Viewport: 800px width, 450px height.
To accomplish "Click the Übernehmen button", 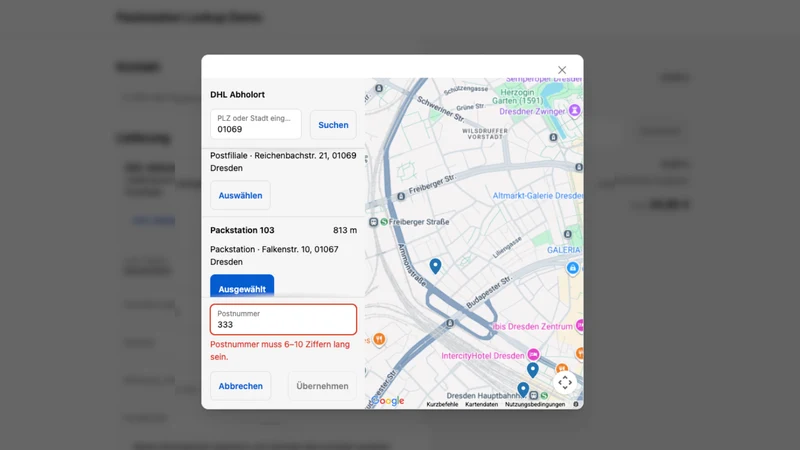I will pos(322,386).
